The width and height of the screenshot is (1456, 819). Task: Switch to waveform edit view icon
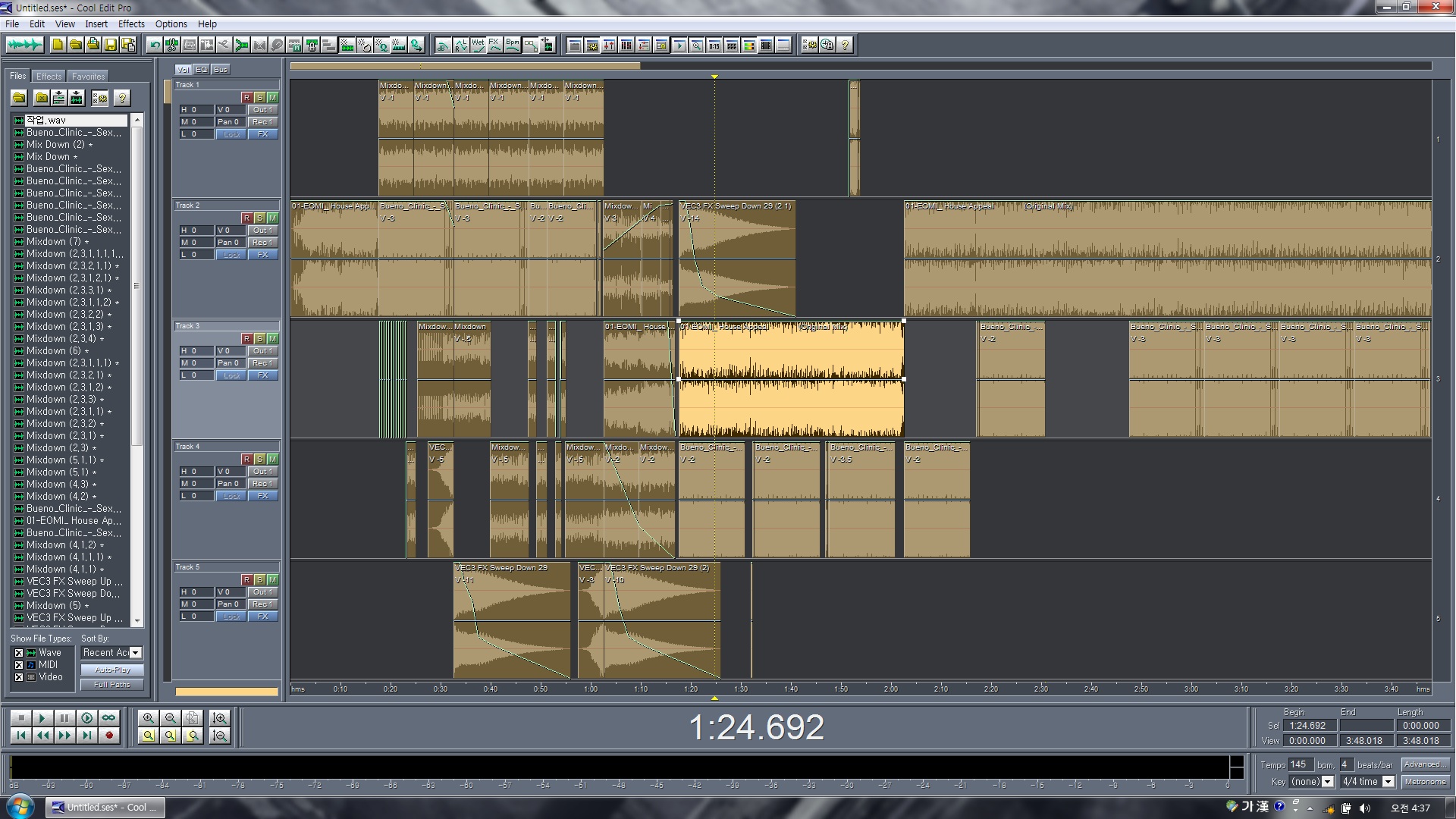click(x=24, y=45)
